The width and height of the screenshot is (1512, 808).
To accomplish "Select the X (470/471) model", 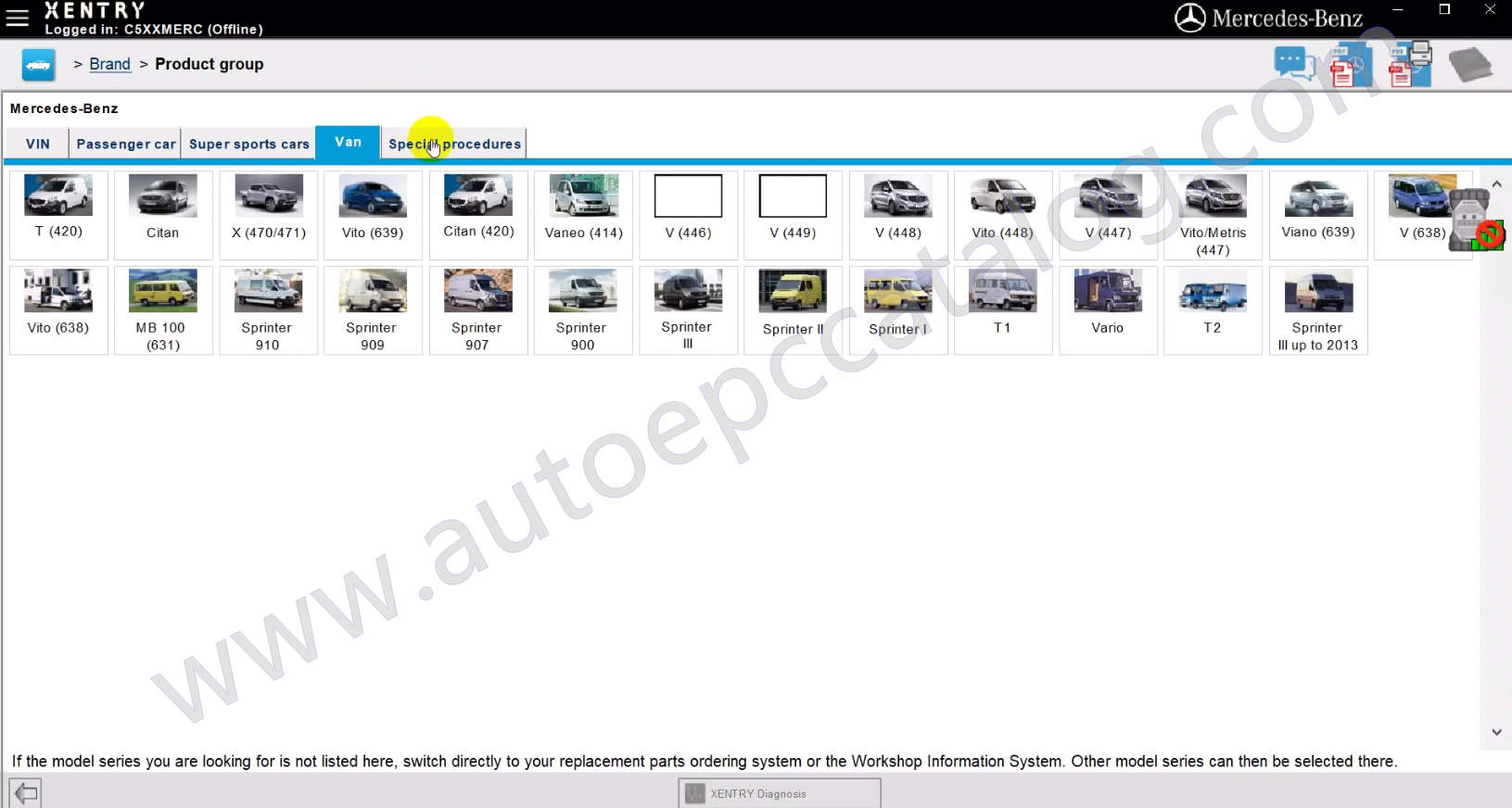I will (x=268, y=214).
